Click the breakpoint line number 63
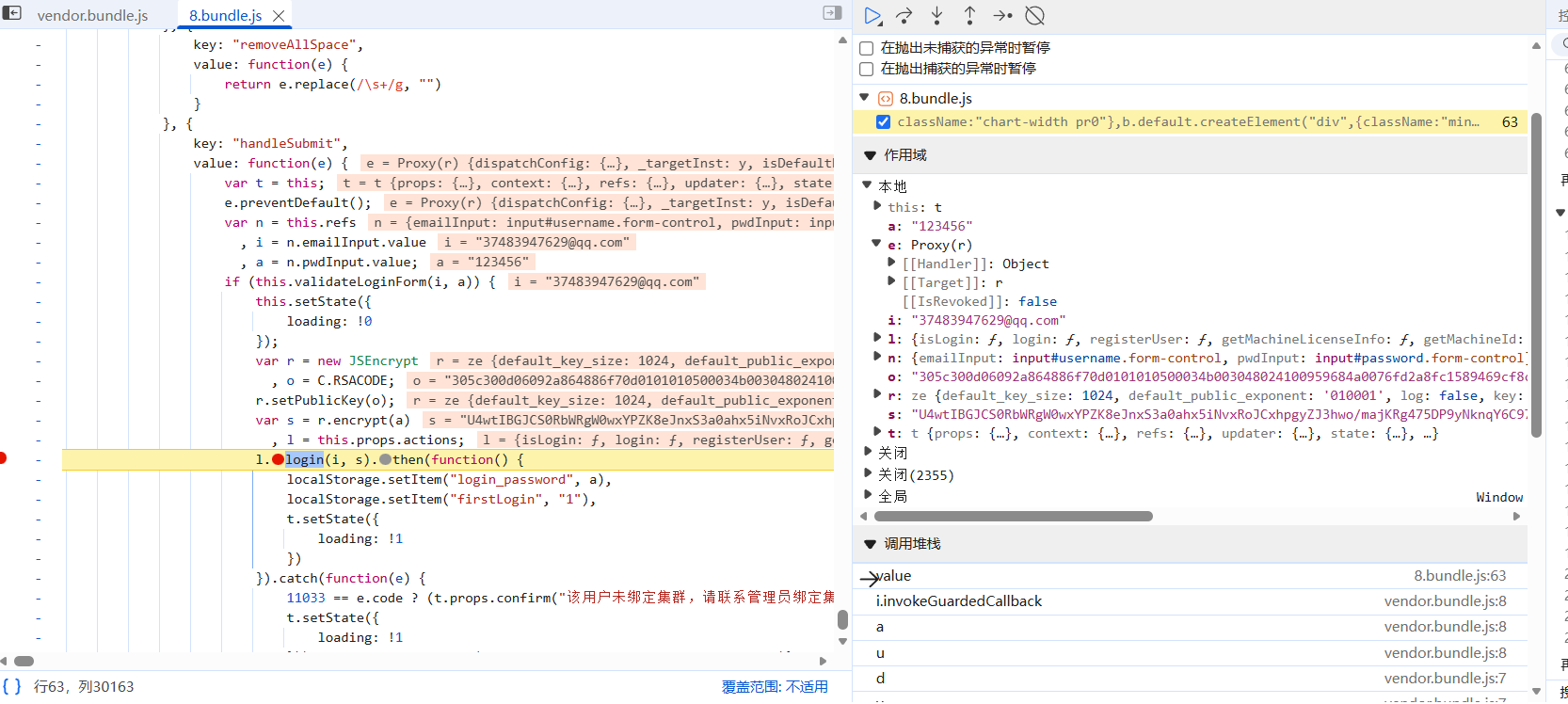This screenshot has height=704, width=1568. 1510,122
